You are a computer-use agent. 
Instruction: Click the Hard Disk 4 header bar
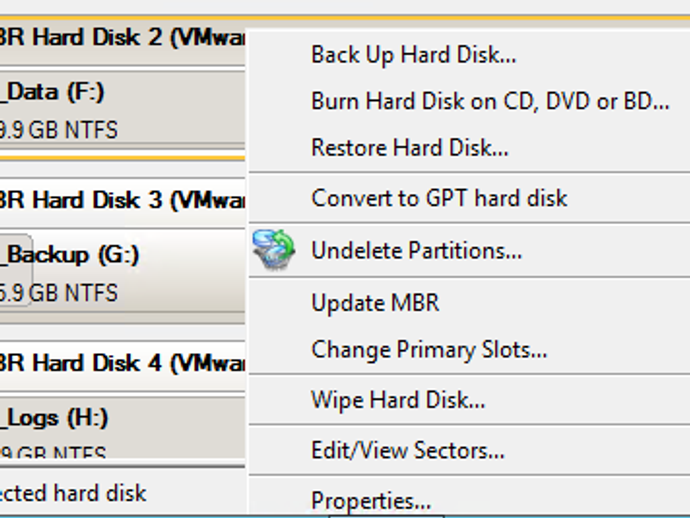[122, 364]
